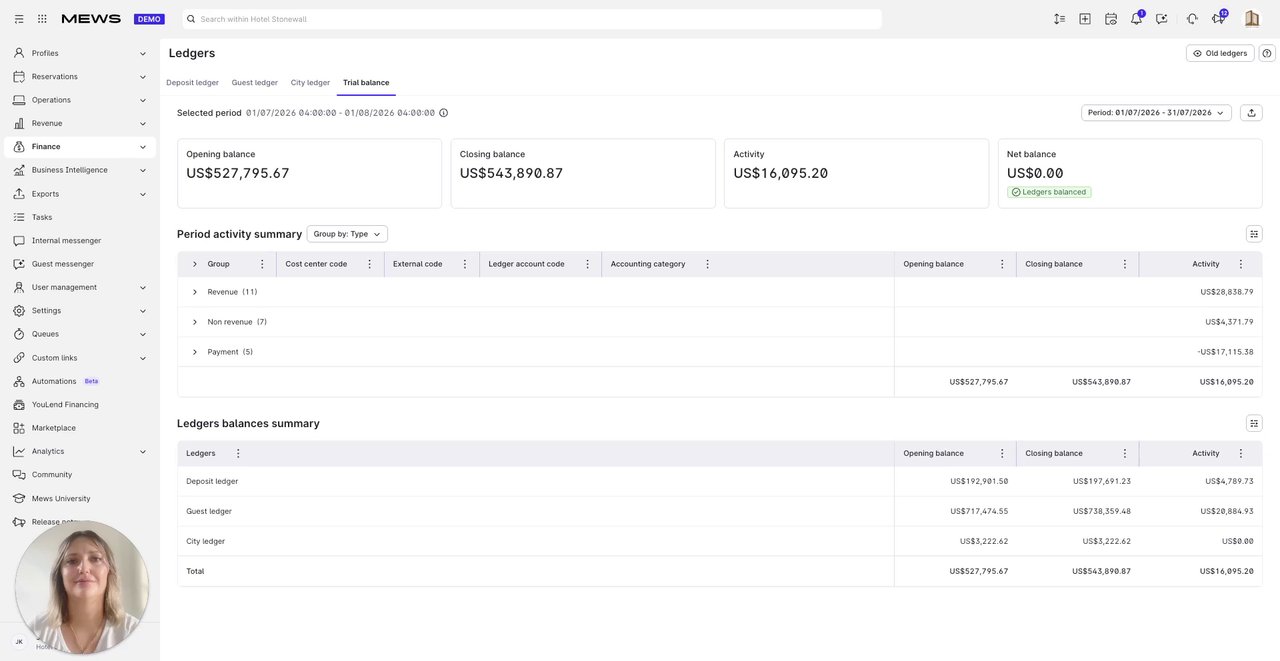Open Activity column options in ledgers table

click(x=1241, y=453)
